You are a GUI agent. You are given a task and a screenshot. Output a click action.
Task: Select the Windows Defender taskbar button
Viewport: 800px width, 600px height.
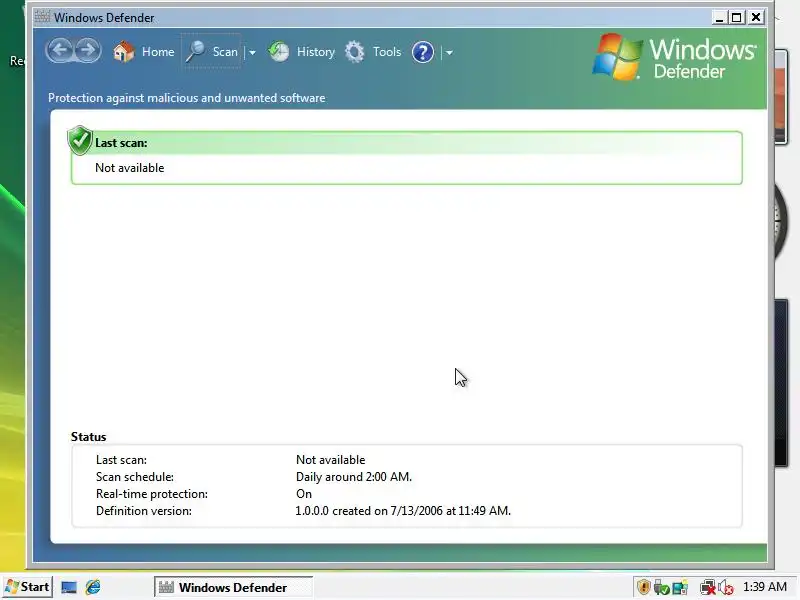point(233,587)
